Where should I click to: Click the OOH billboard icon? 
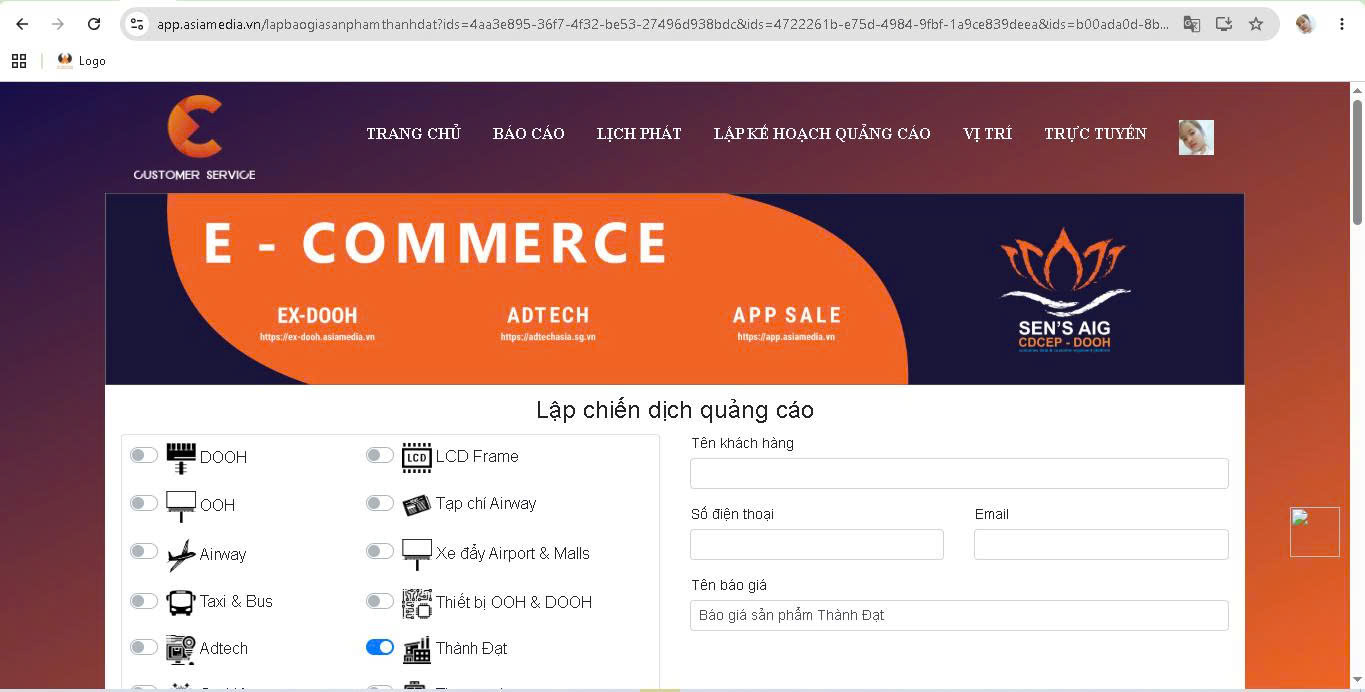[181, 506]
